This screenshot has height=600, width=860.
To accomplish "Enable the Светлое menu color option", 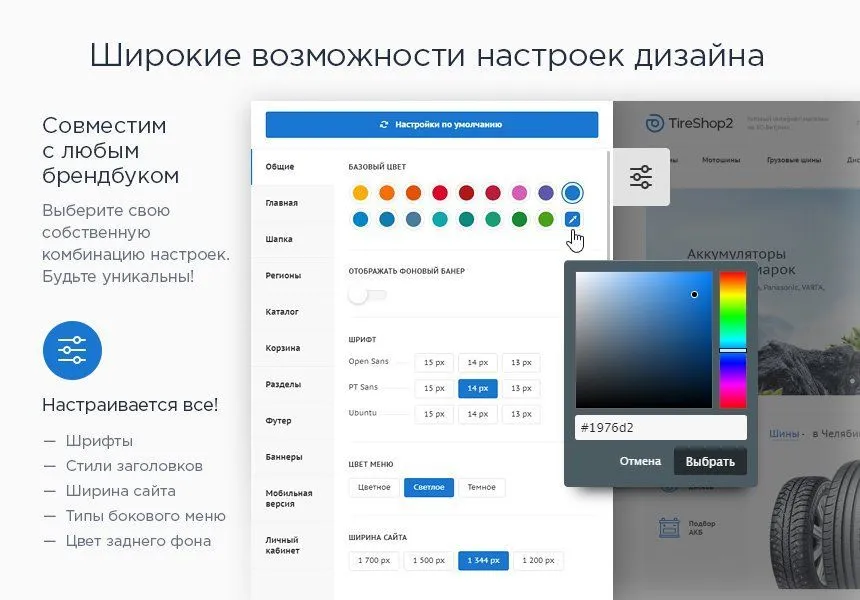I will [428, 487].
